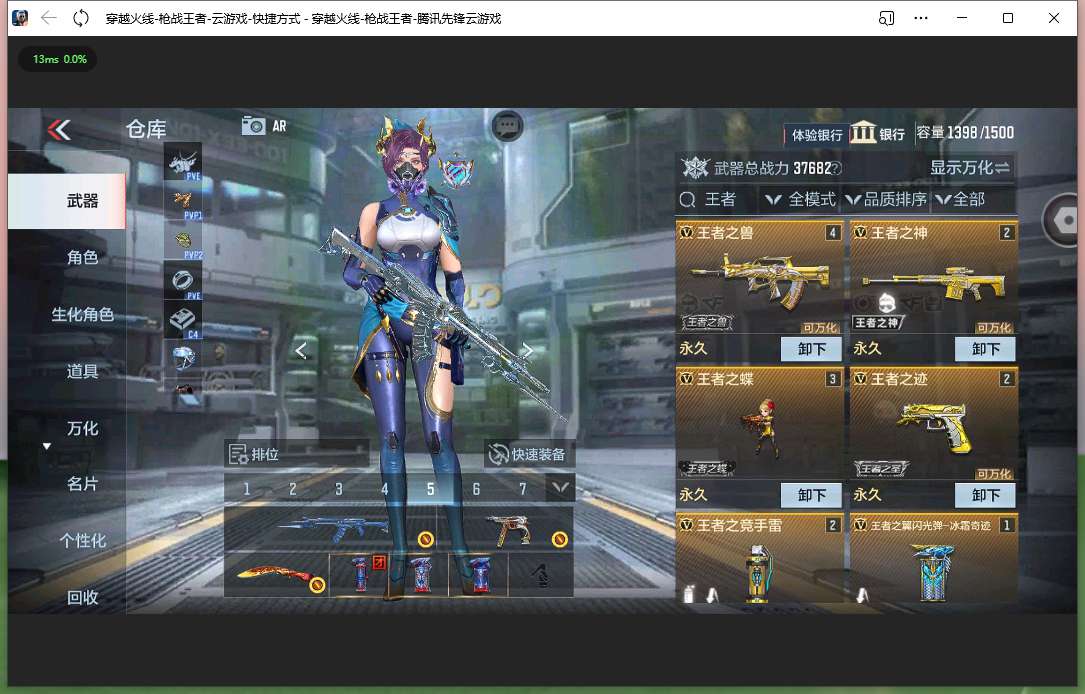Screen dimensions: 1085x694
Task: Open 排位 loadout settings icon
Action: (x=238, y=454)
